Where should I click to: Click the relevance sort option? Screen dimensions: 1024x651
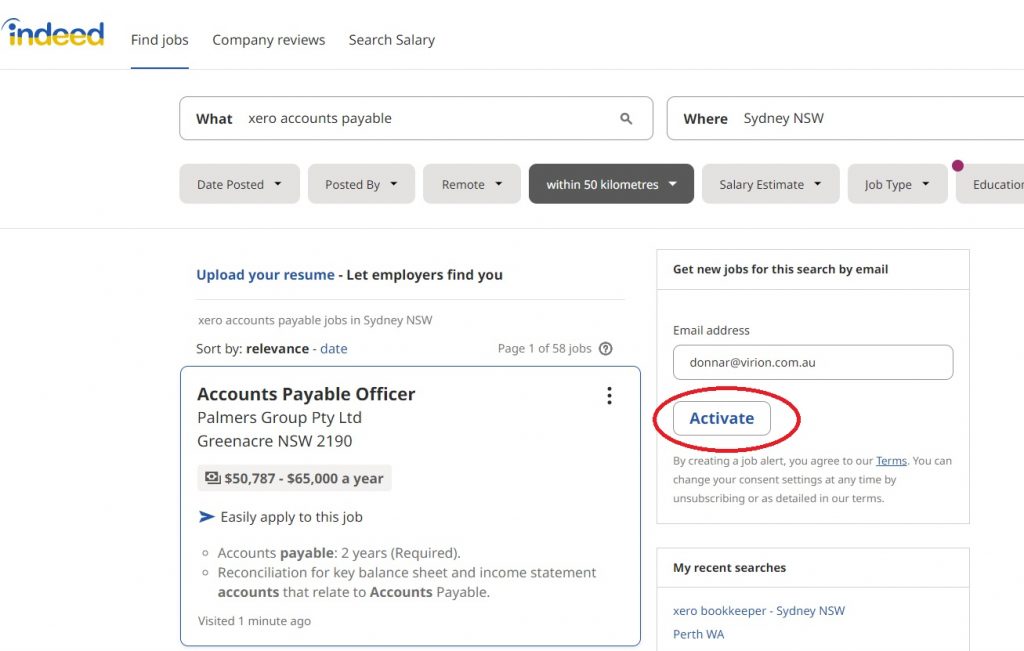(278, 349)
